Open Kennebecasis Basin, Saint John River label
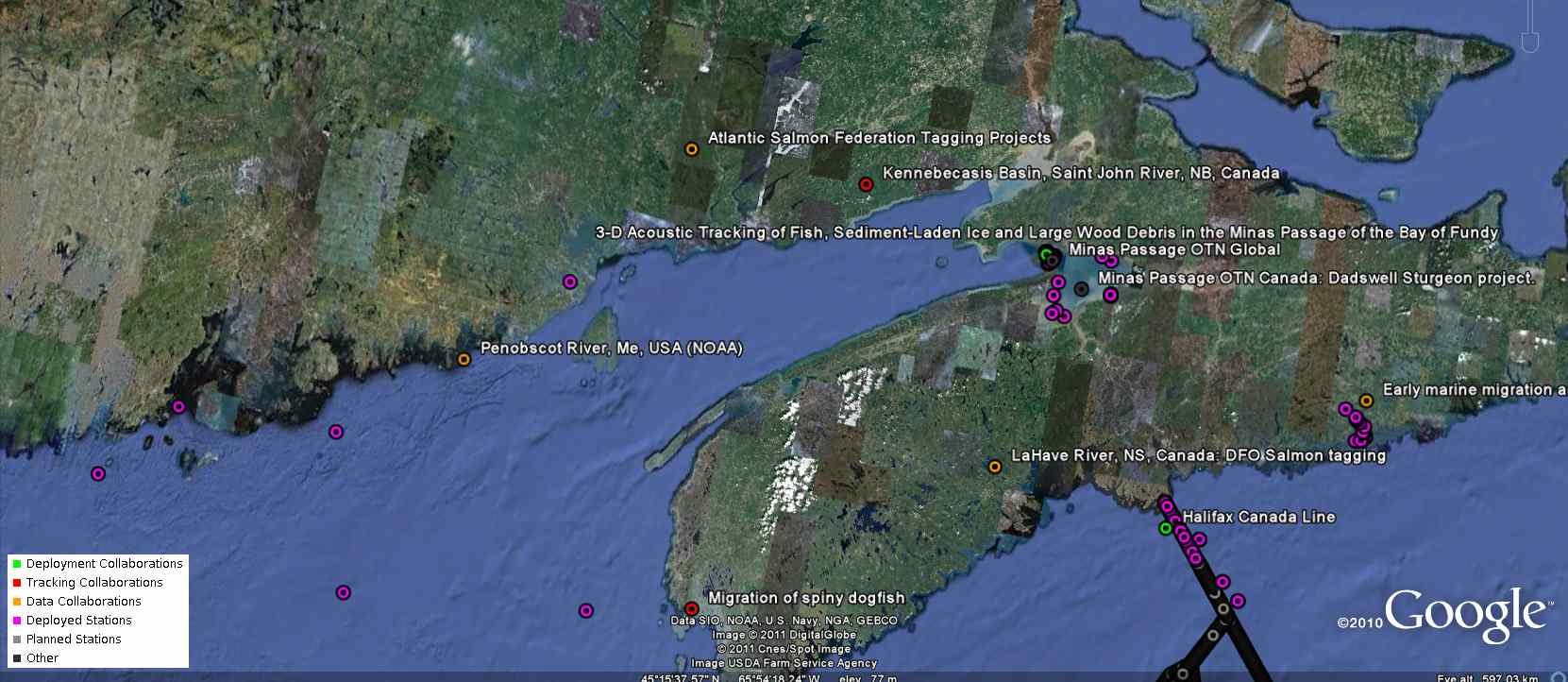1568x682 pixels. tap(1081, 173)
